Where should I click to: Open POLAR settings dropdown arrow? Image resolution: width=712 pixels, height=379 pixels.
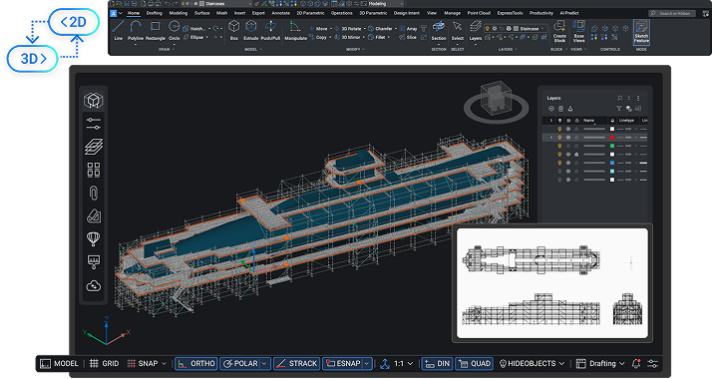[x=265, y=364]
